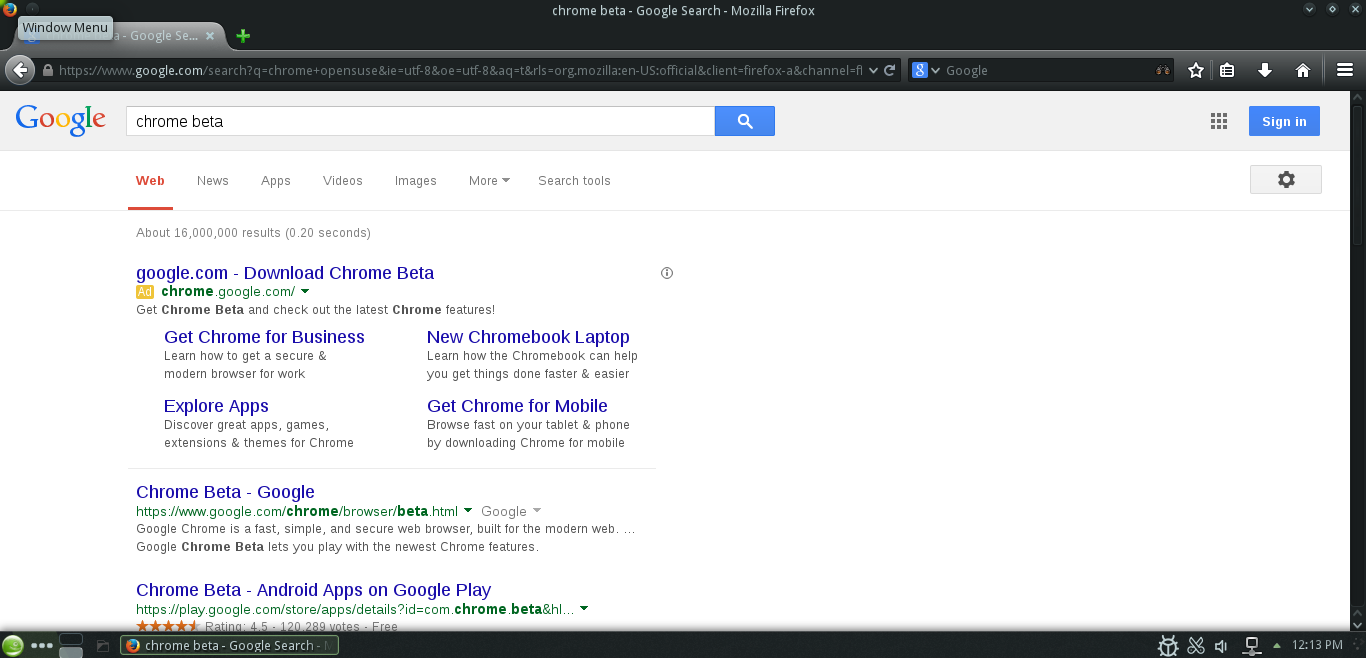Open the Firefox hamburger menu
Viewport: 1366px width, 658px height.
pos(1345,70)
